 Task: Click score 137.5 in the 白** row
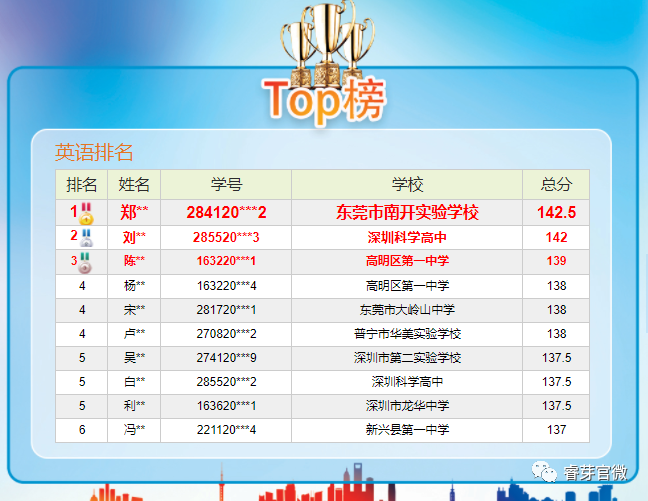click(x=556, y=382)
